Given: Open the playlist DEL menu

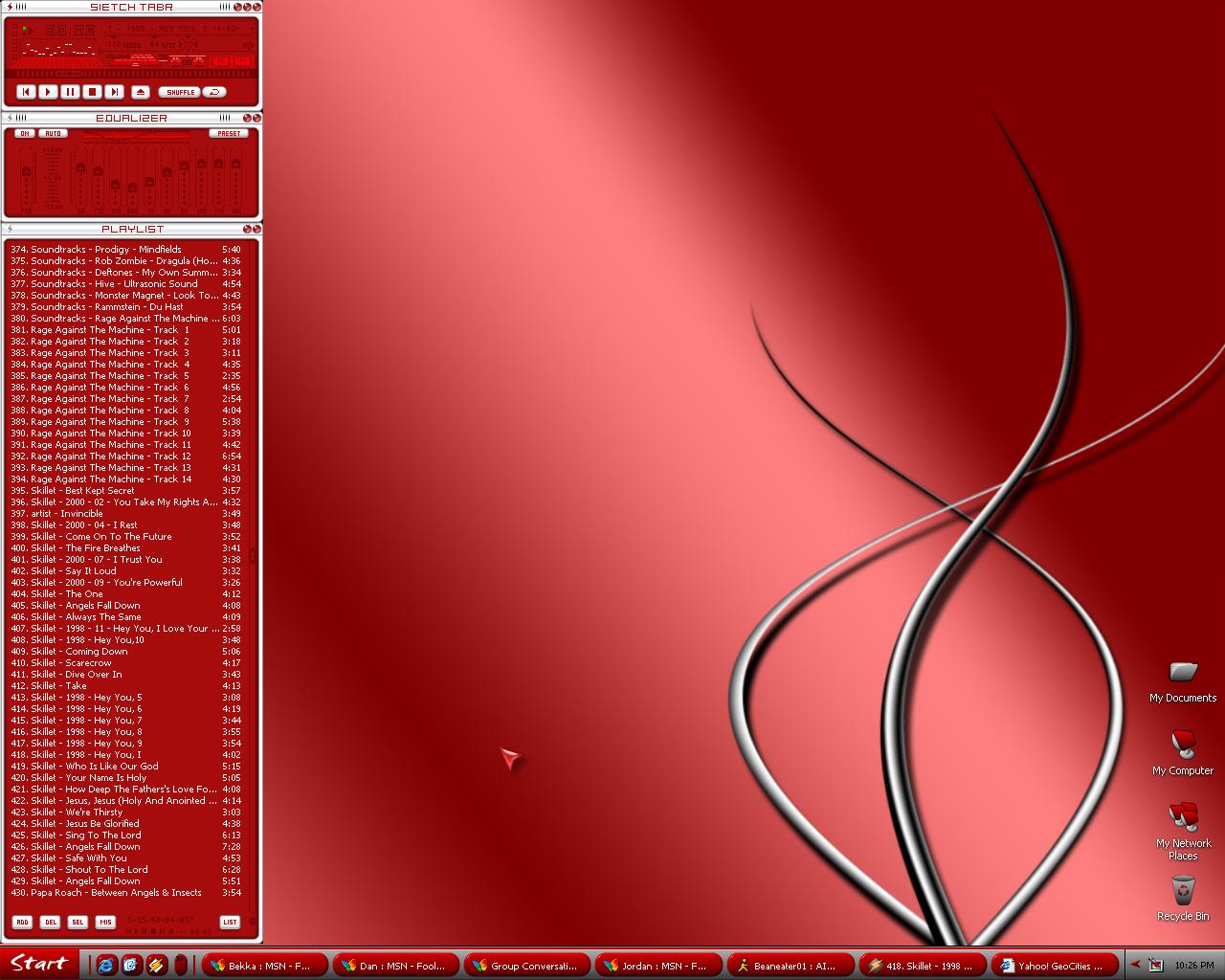Looking at the screenshot, I should pyautogui.click(x=50, y=922).
